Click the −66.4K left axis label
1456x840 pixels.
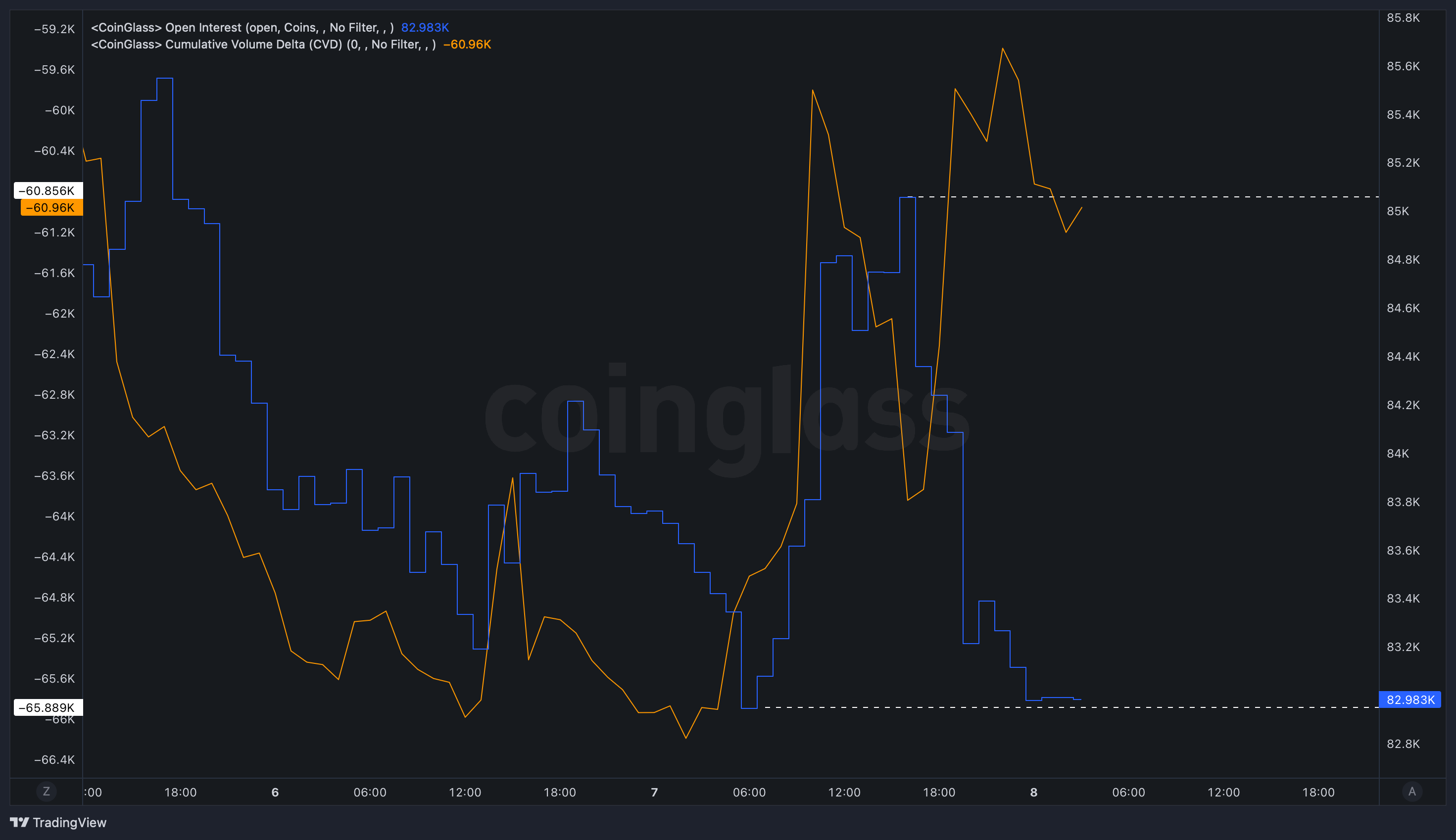54,759
